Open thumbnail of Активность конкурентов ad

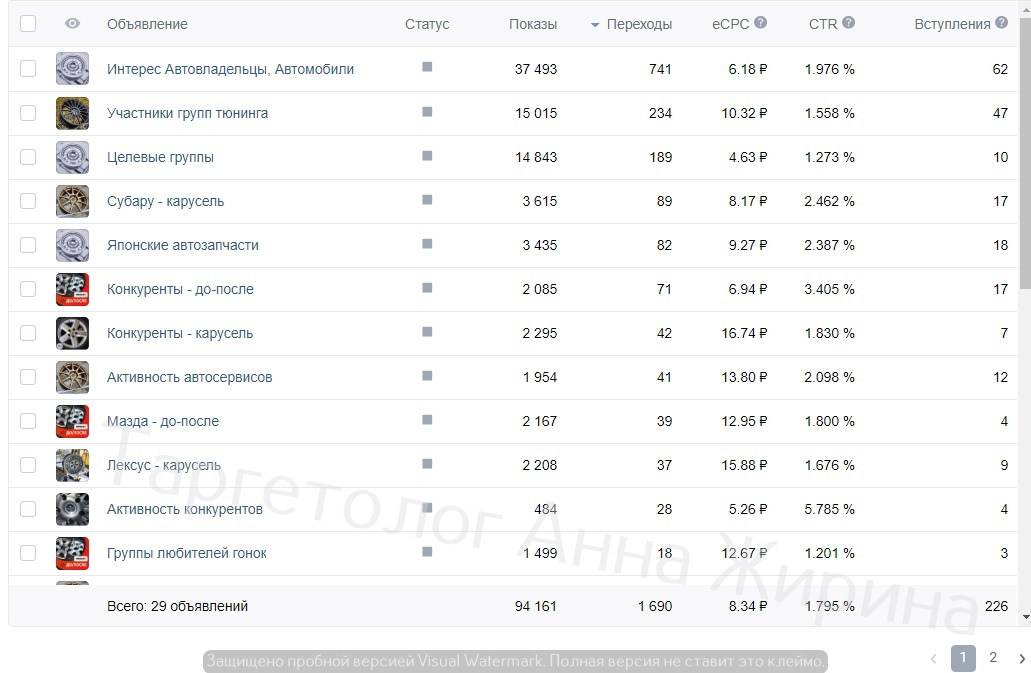pyautogui.click(x=72, y=509)
